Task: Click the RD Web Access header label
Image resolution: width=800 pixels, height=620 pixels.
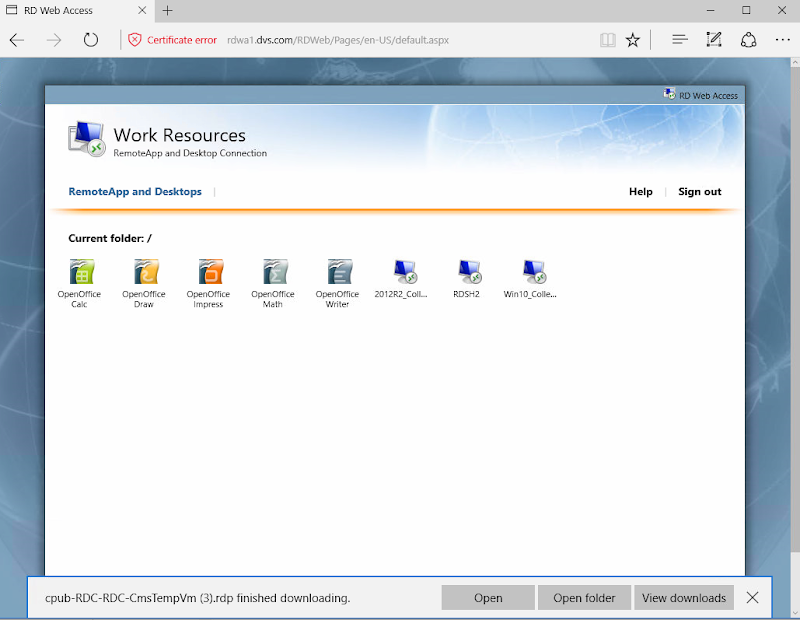Action: pyautogui.click(x=708, y=95)
